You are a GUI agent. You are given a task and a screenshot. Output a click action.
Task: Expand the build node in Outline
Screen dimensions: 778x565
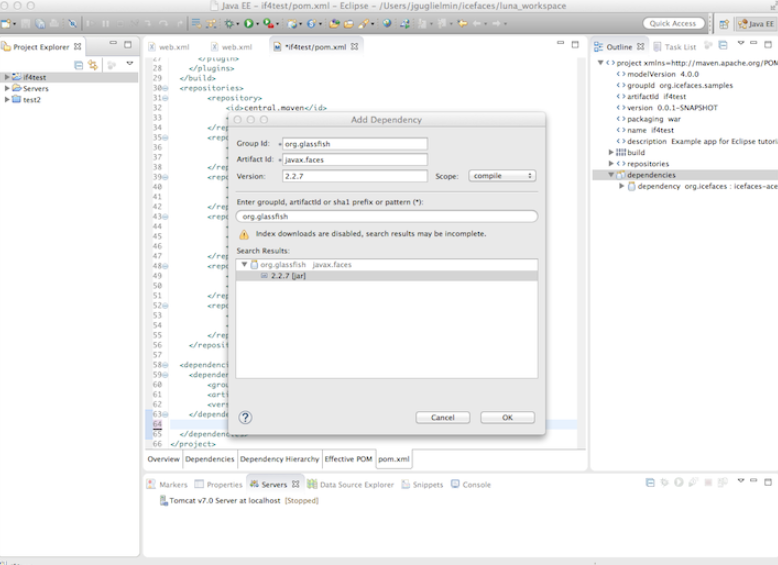pos(611,152)
